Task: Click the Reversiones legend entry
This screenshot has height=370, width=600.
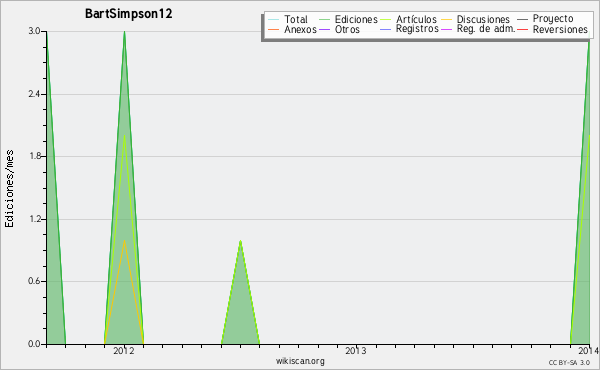Action: [552, 29]
